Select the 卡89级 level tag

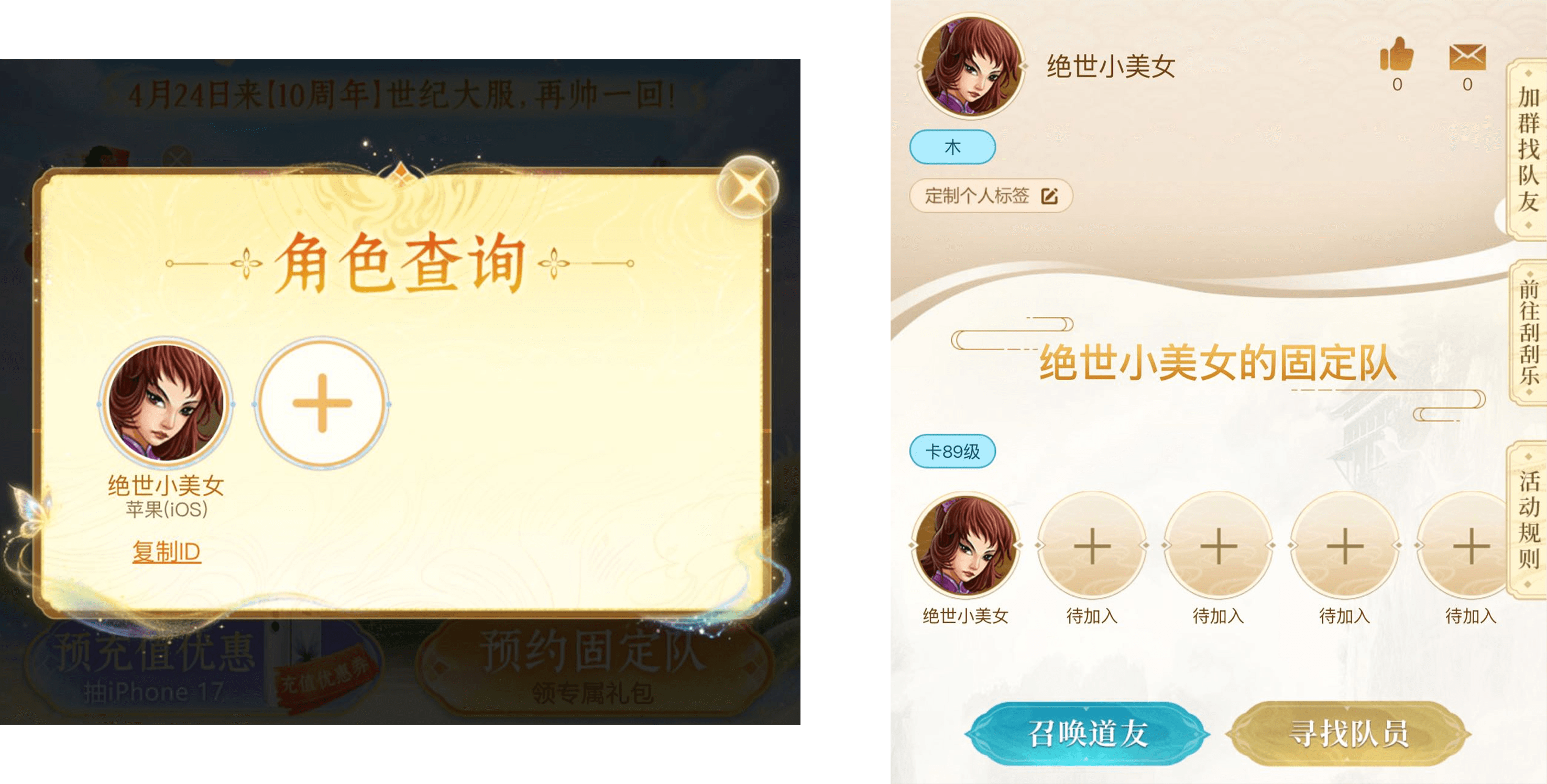952,451
